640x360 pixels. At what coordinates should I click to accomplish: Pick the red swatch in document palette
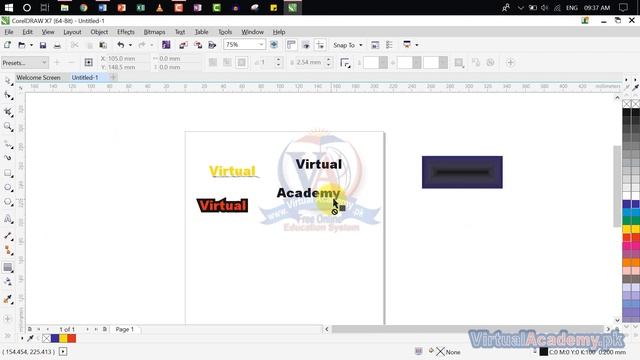(x=72, y=338)
